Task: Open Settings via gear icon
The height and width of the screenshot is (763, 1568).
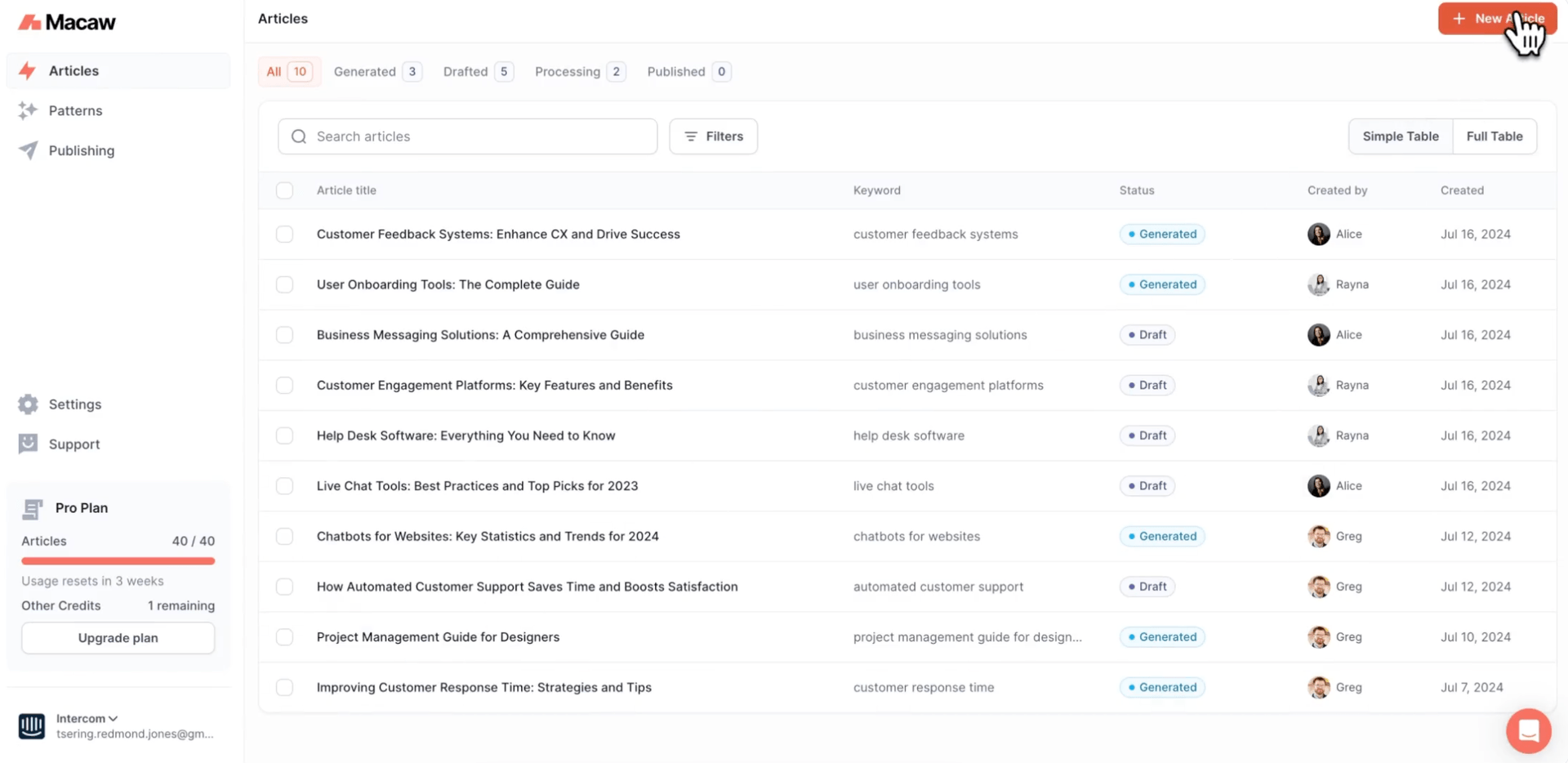Action: point(28,404)
